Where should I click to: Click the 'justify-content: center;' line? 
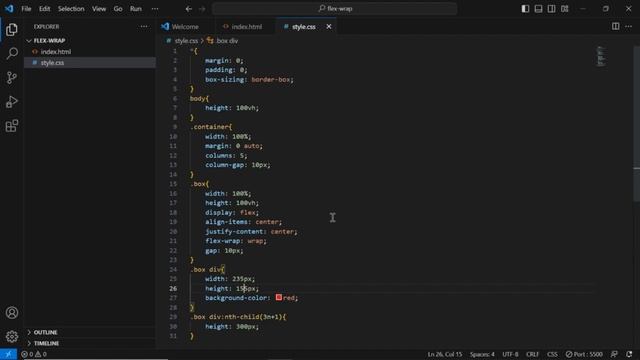(x=251, y=231)
